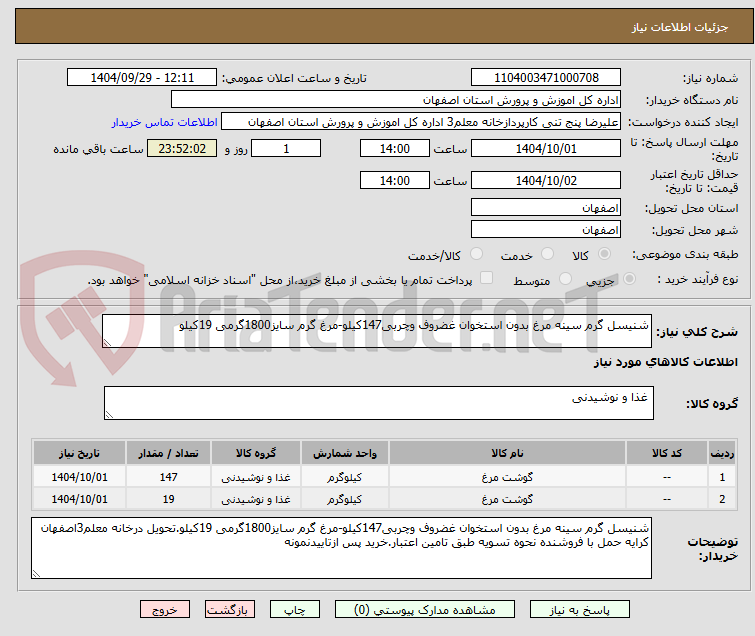Click the پاسخ به نیاز button
The image size is (755, 636).
click(580, 610)
